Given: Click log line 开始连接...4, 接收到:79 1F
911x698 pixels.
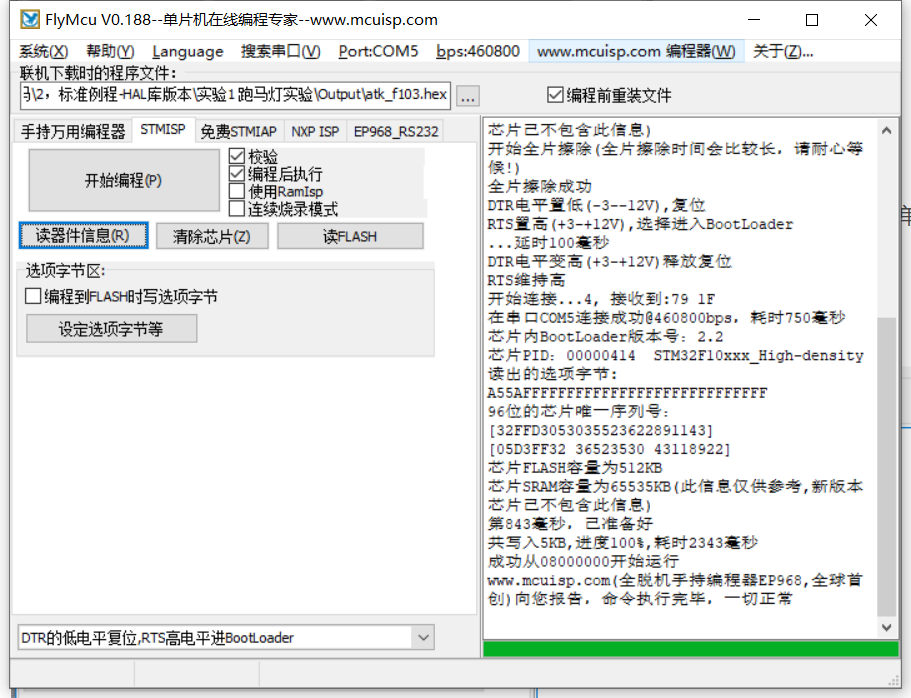Looking at the screenshot, I should click(601, 299).
